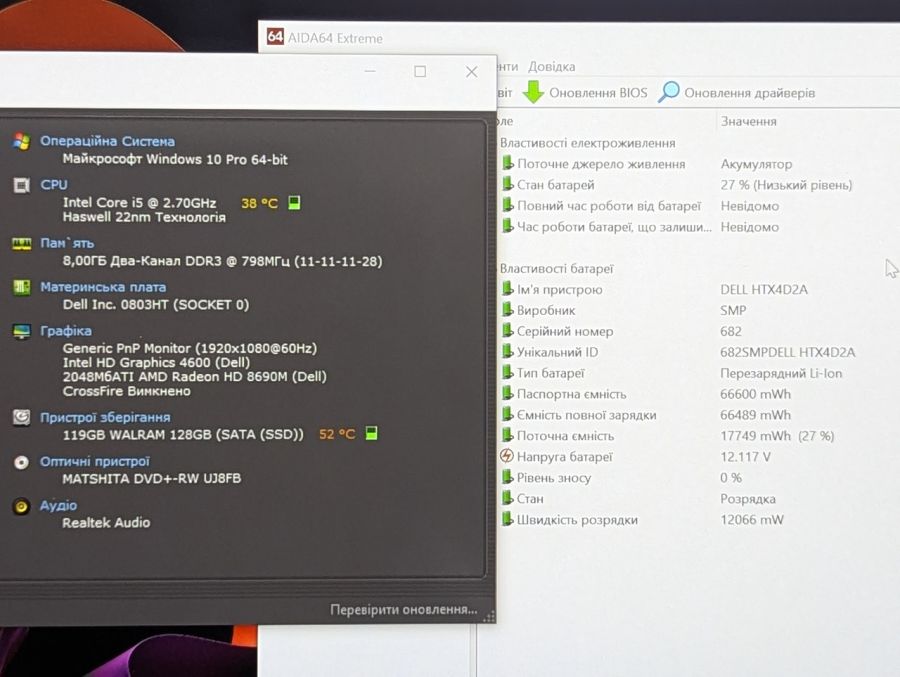
Task: Open the Операційна Система section link
Action: coord(107,141)
